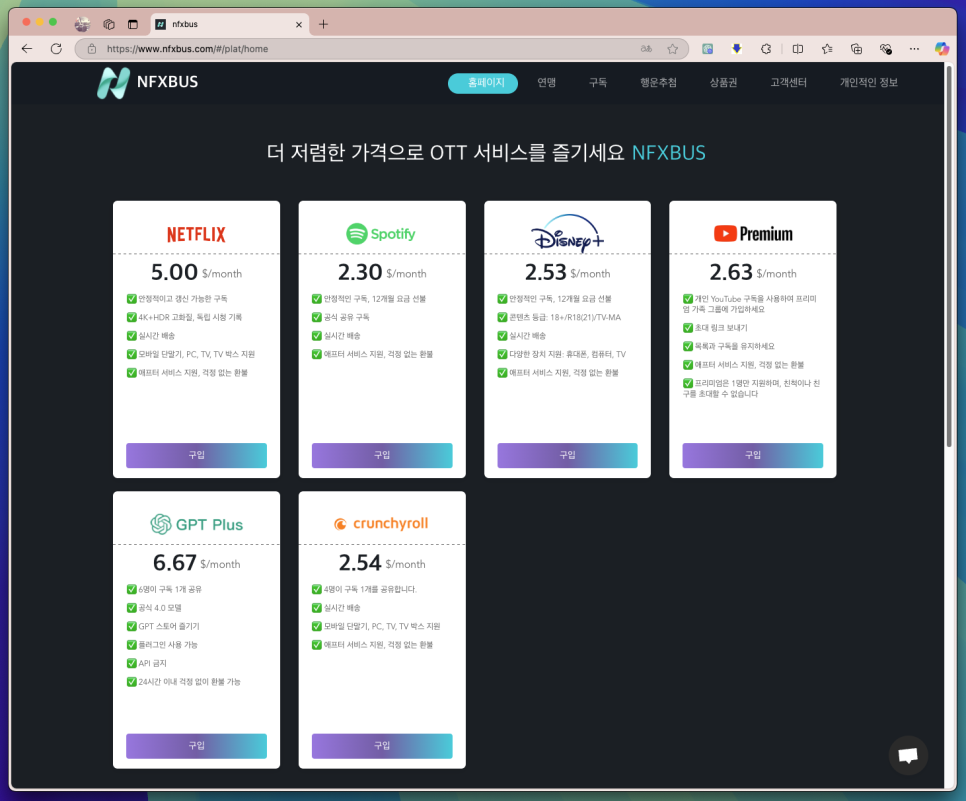Click the Disney+ 2.53 $/month price

tap(567, 272)
